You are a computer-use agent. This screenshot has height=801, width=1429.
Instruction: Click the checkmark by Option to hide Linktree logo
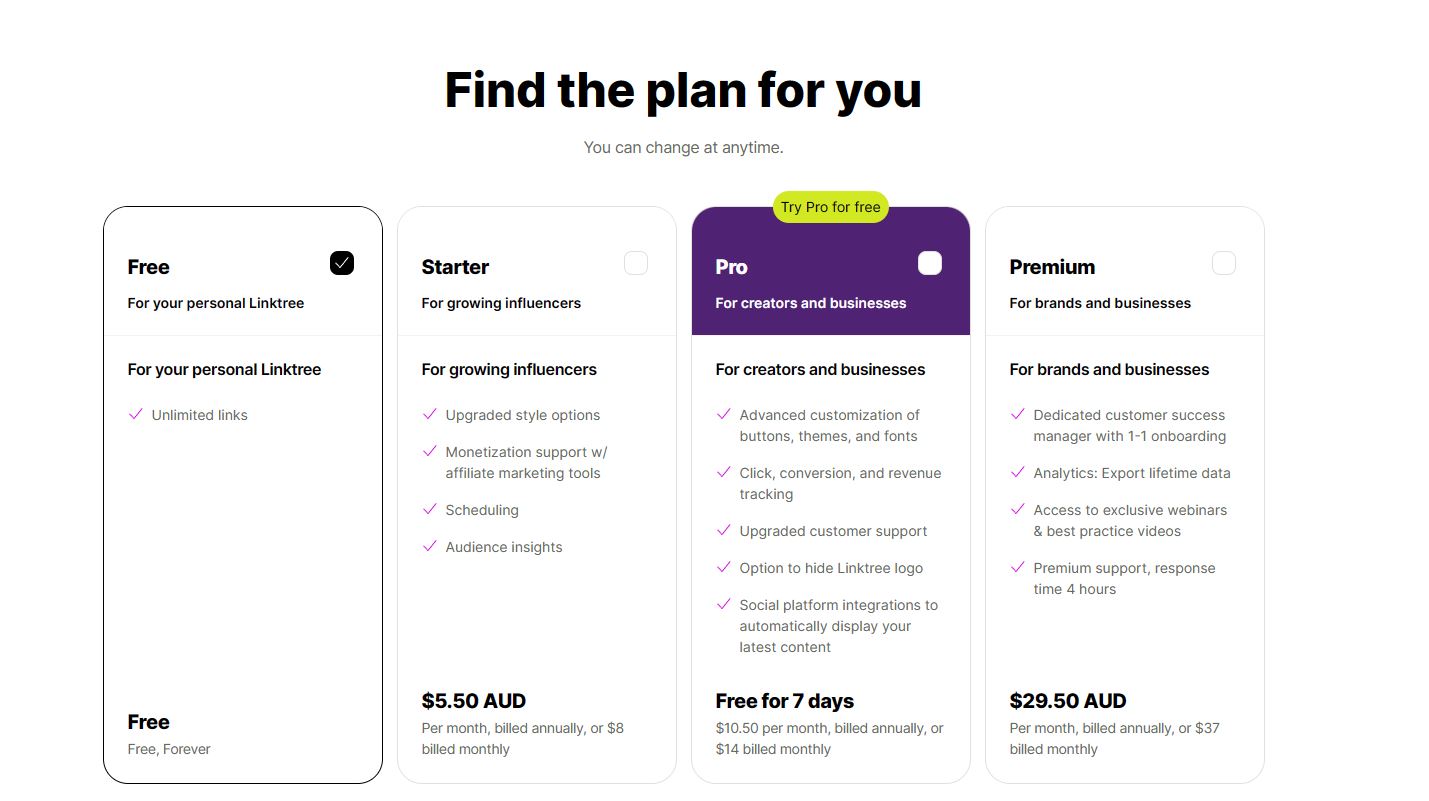point(724,567)
